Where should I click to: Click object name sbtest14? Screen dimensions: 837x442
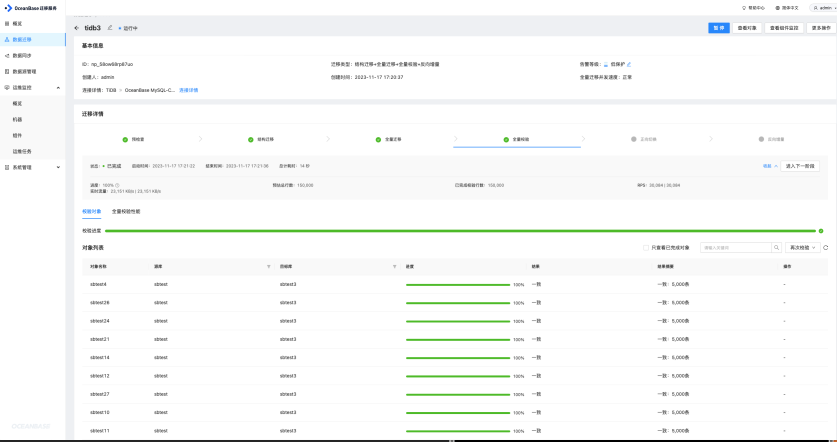[x=100, y=358]
